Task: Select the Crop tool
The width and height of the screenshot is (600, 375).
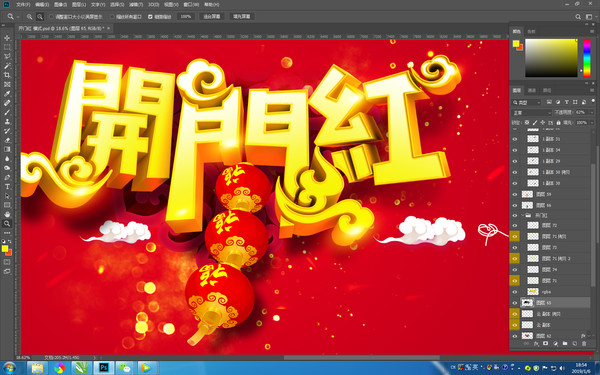Action: point(7,75)
